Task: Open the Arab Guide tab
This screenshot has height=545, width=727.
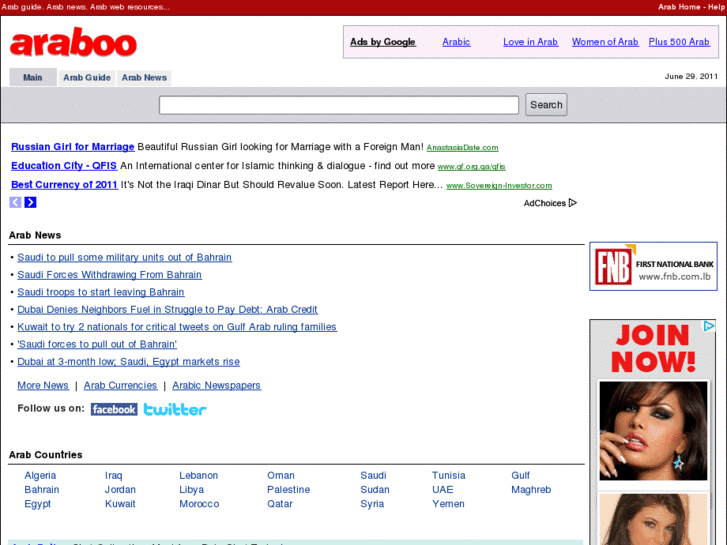Action: tap(87, 77)
